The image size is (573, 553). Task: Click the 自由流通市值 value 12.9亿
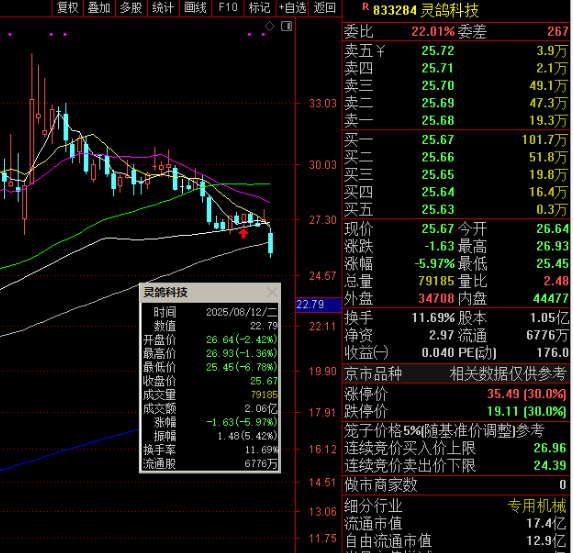pos(546,541)
